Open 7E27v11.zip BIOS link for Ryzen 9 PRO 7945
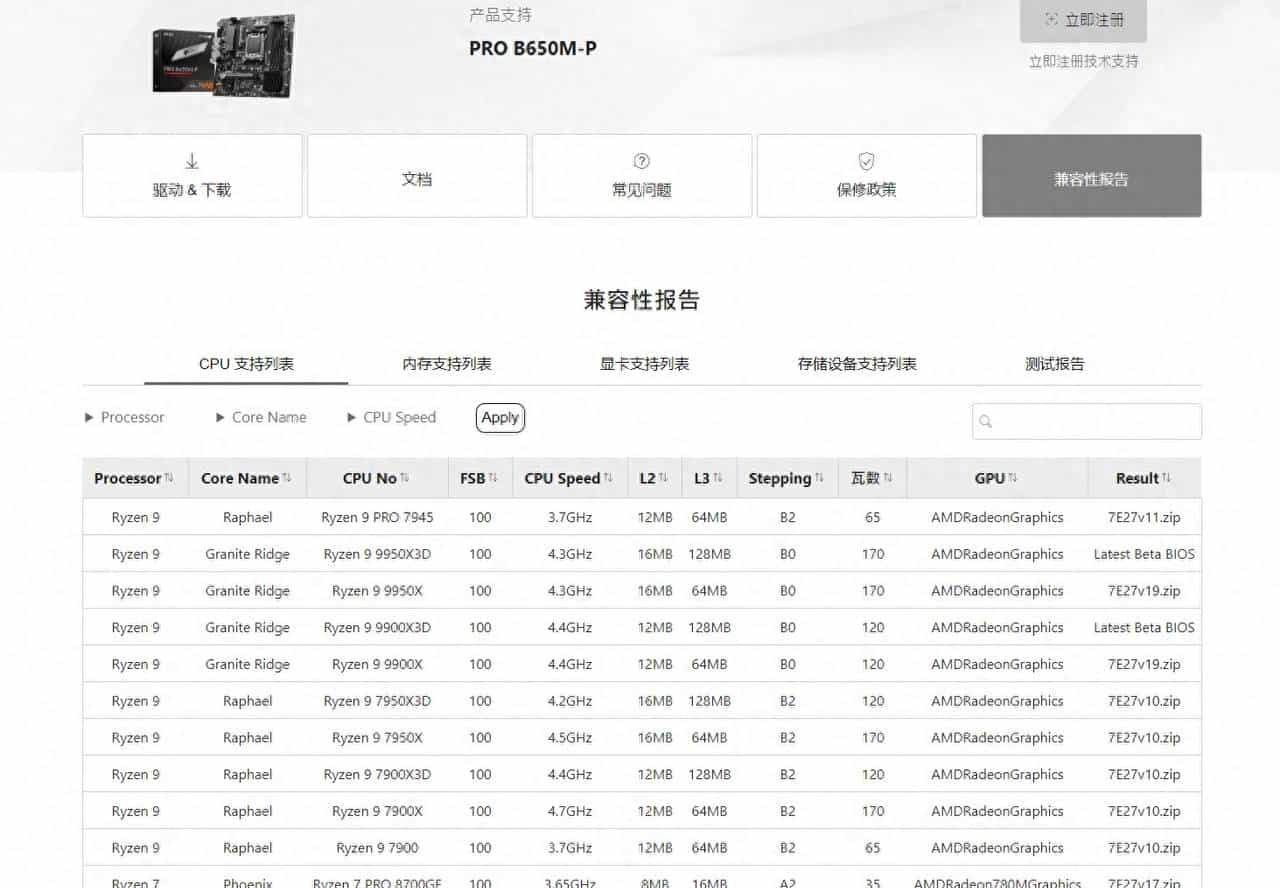This screenshot has width=1280, height=888. pos(1144,518)
